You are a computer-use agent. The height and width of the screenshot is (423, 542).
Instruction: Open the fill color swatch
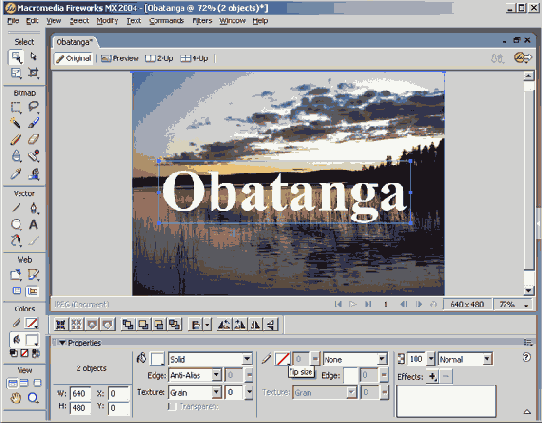click(x=157, y=359)
